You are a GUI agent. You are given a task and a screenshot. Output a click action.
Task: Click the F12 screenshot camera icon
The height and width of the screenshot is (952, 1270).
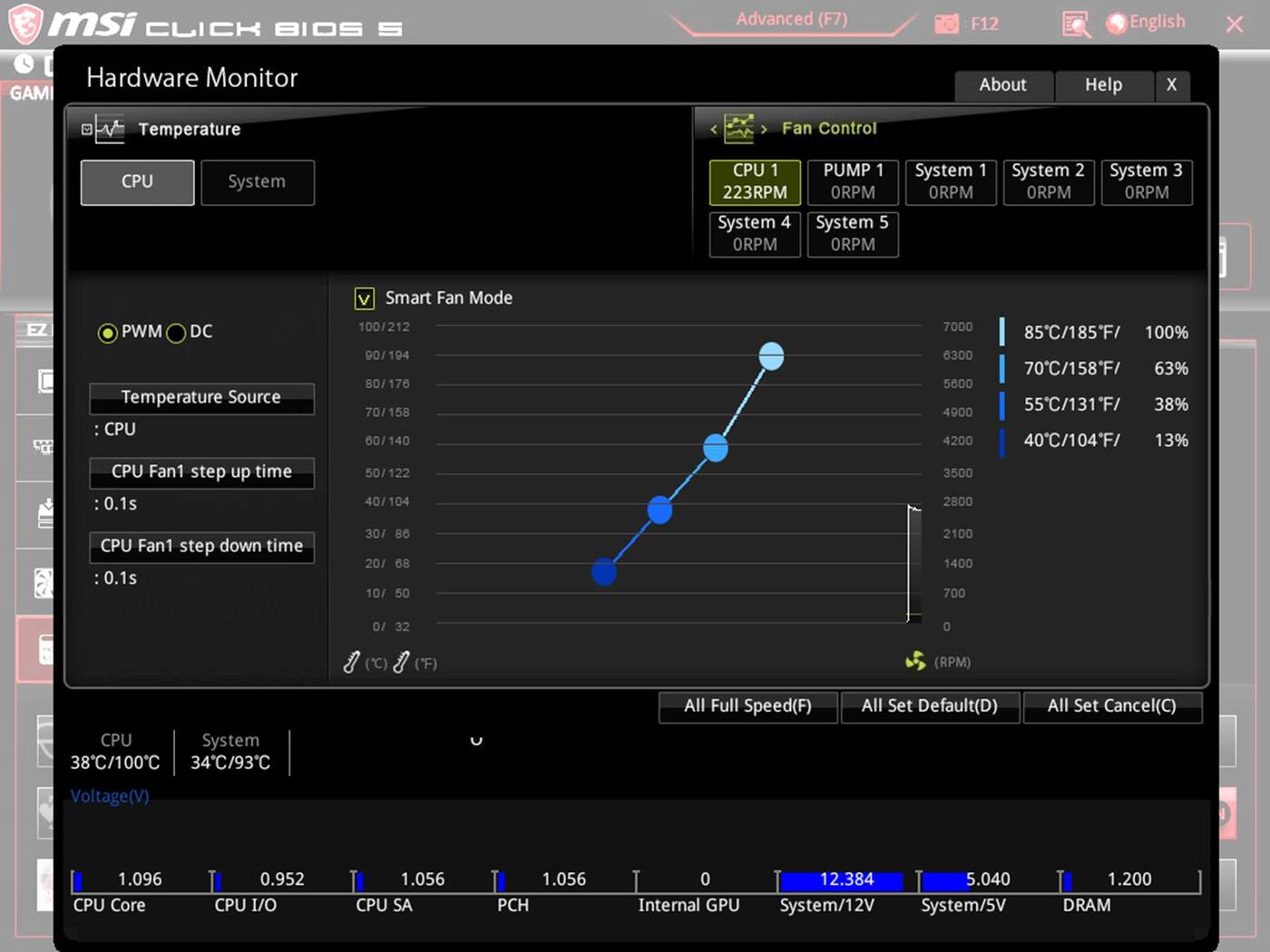pos(946,24)
